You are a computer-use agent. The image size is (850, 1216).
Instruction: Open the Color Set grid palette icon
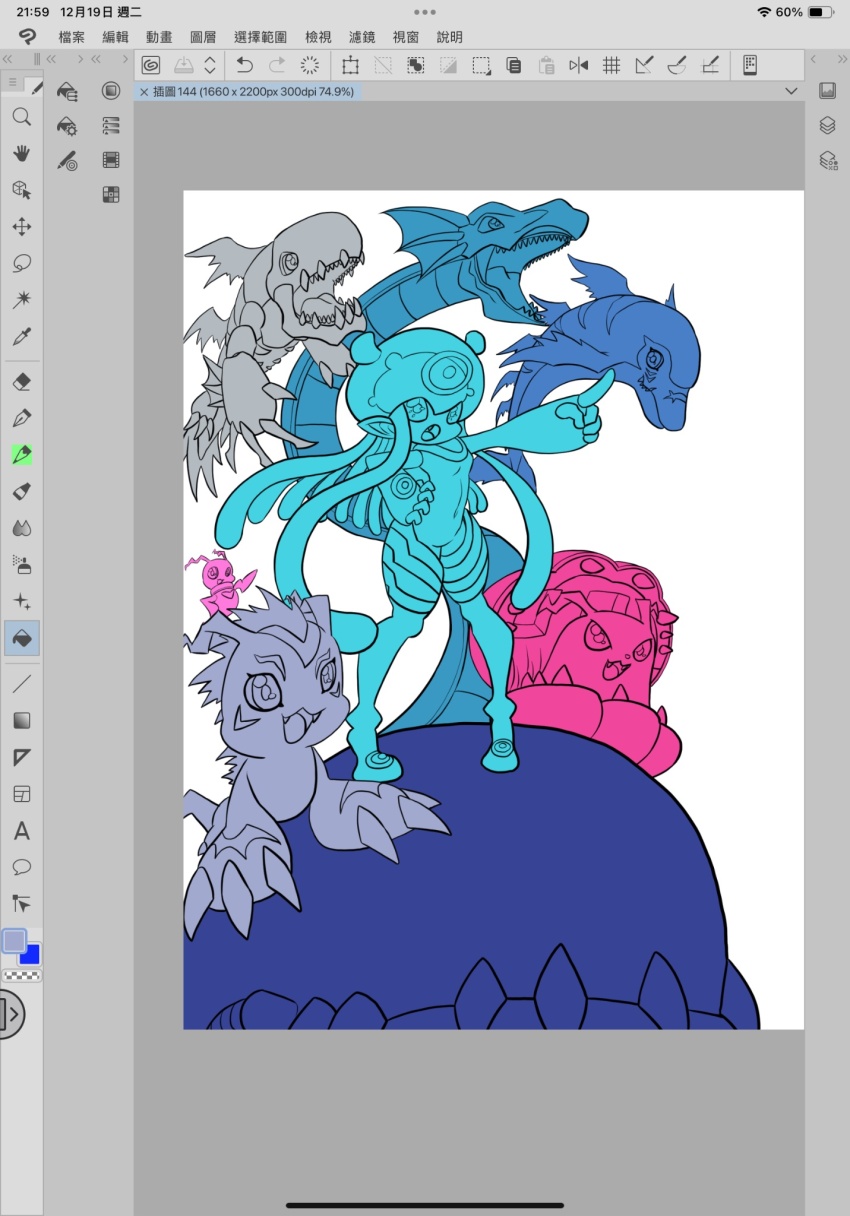tap(111, 194)
